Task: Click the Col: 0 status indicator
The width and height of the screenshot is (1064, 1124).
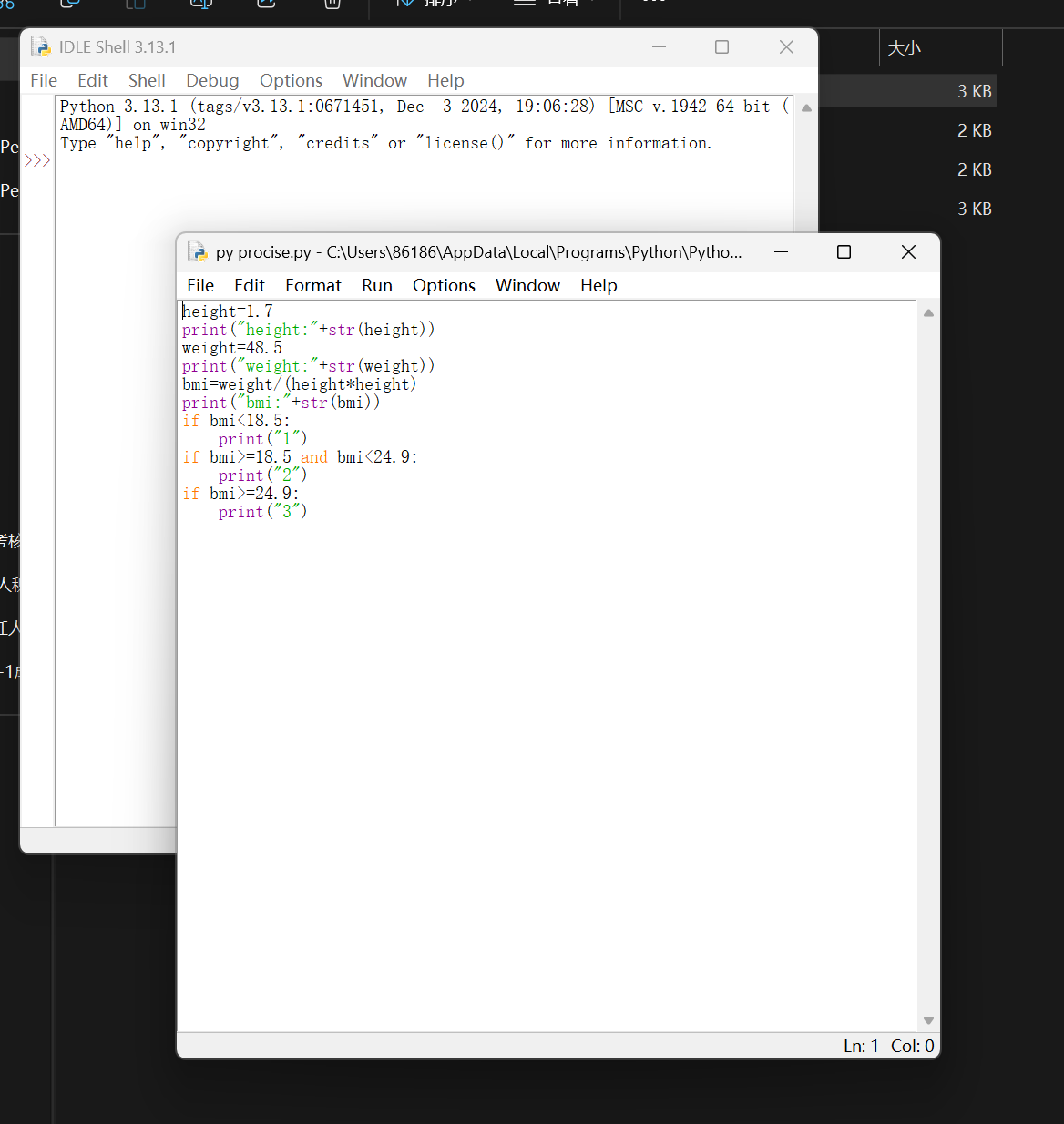Action: (912, 1046)
